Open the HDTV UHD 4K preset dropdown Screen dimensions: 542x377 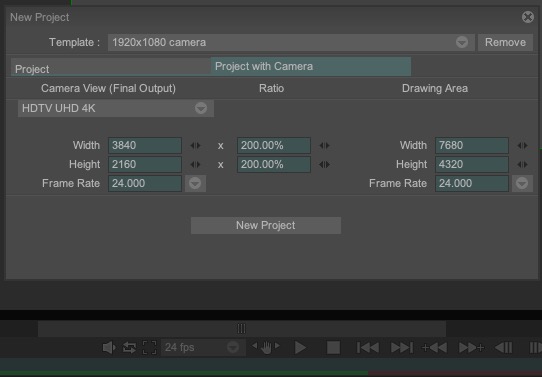click(x=116, y=108)
